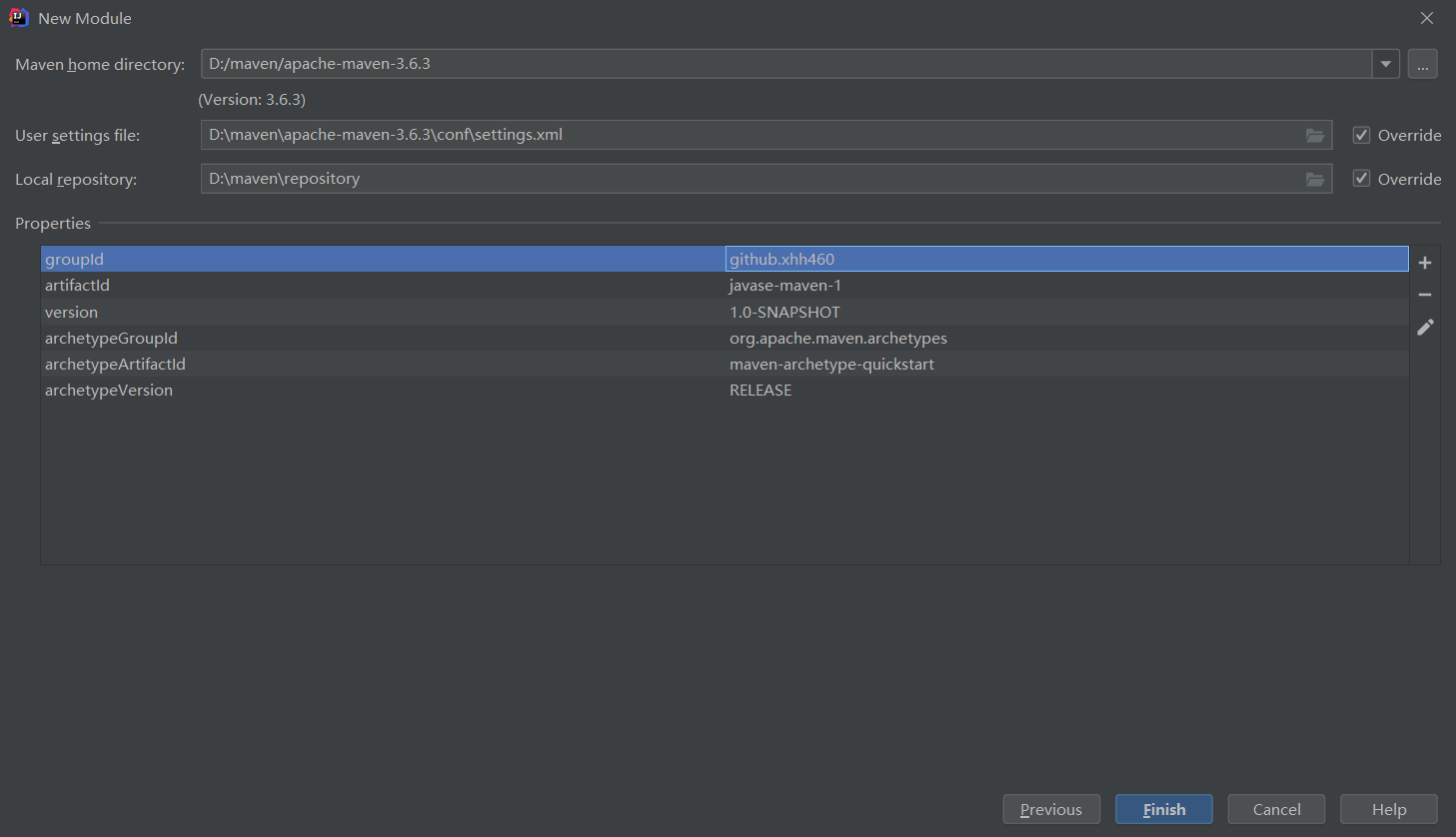Select the version property row
Viewport: 1456px width, 837px height.
coord(725,312)
